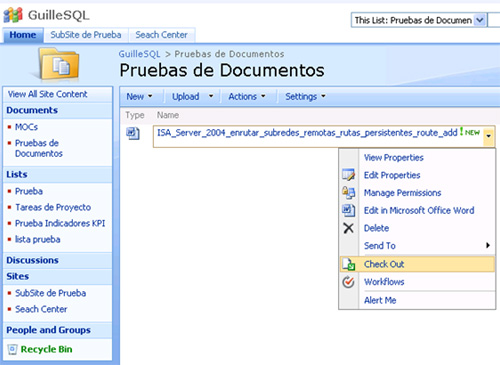This screenshot has width=500, height=365.
Task: Open the Lists heading link
Action: click(17, 175)
